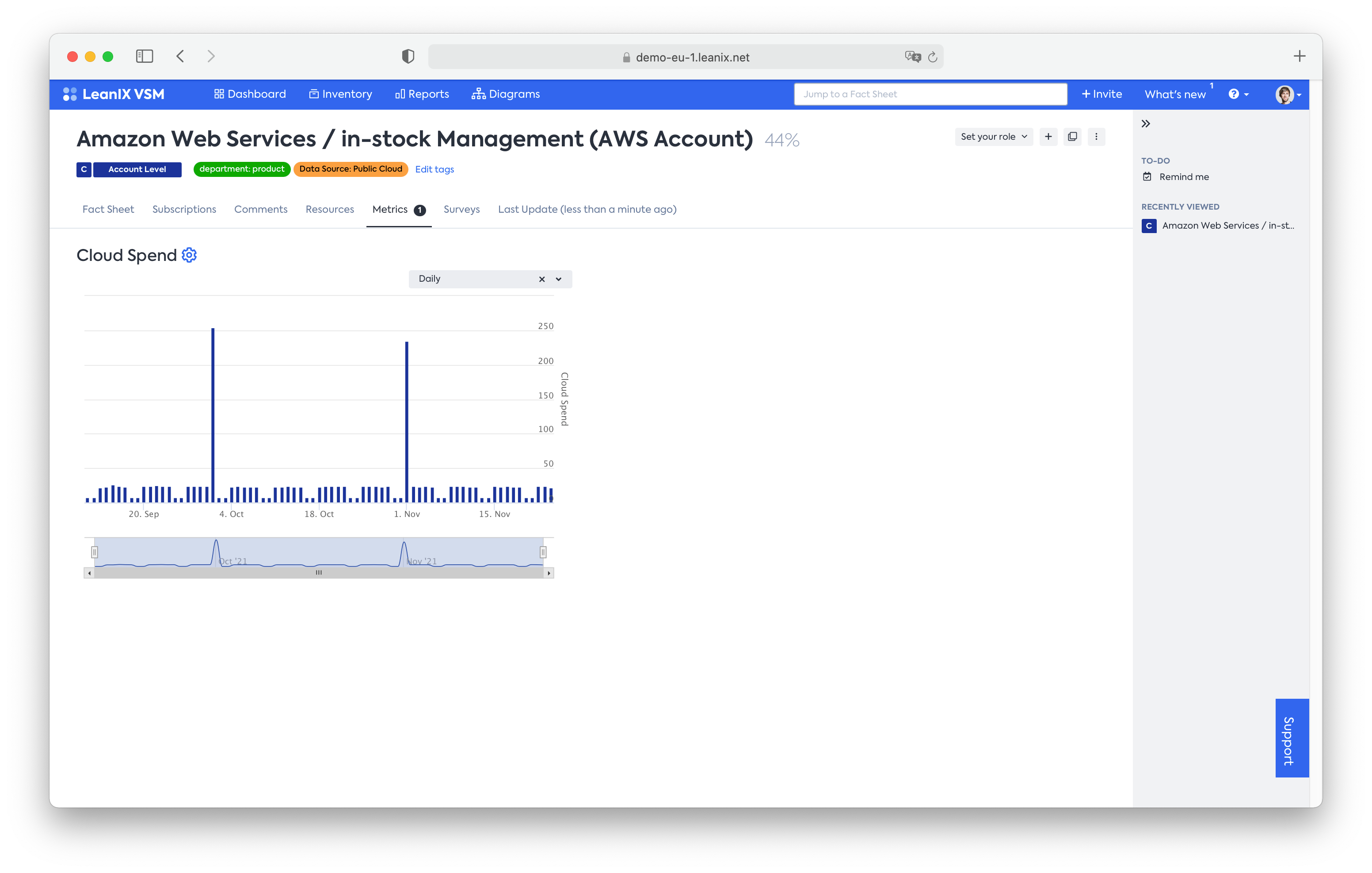Click the tall spending spike bar near 4. Oct
Screen dimensions: 1372x873
tap(213, 414)
